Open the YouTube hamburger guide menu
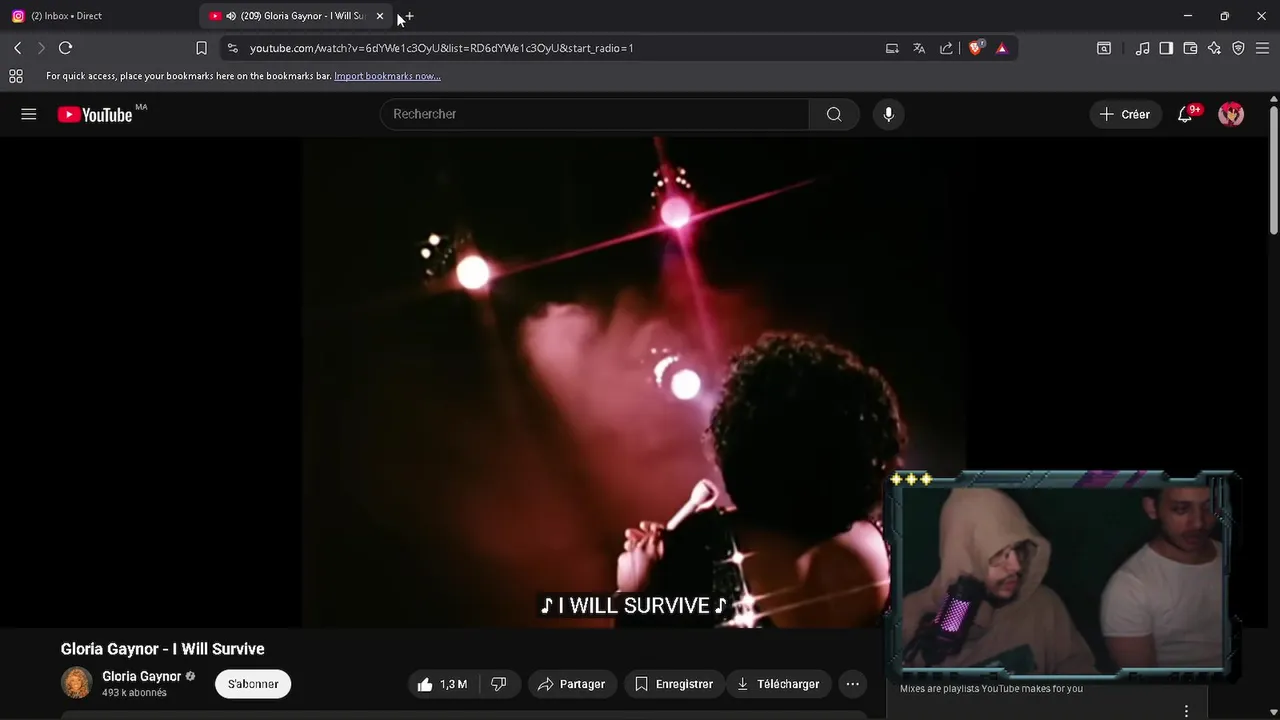The image size is (1280, 720). [29, 114]
